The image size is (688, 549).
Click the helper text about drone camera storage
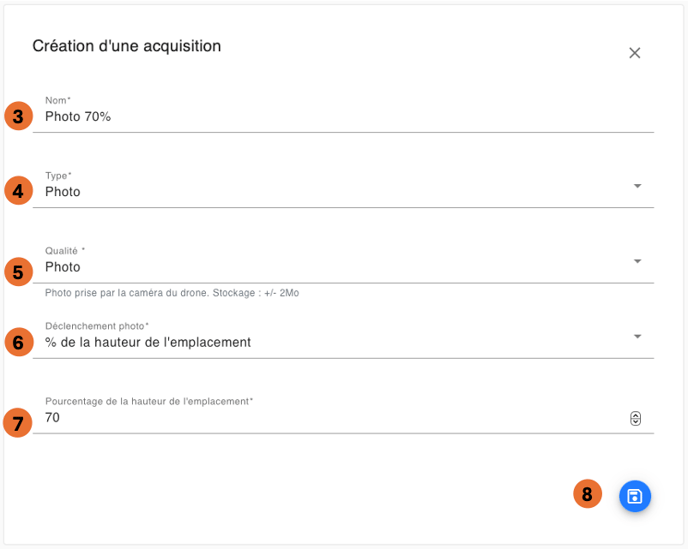[172, 293]
